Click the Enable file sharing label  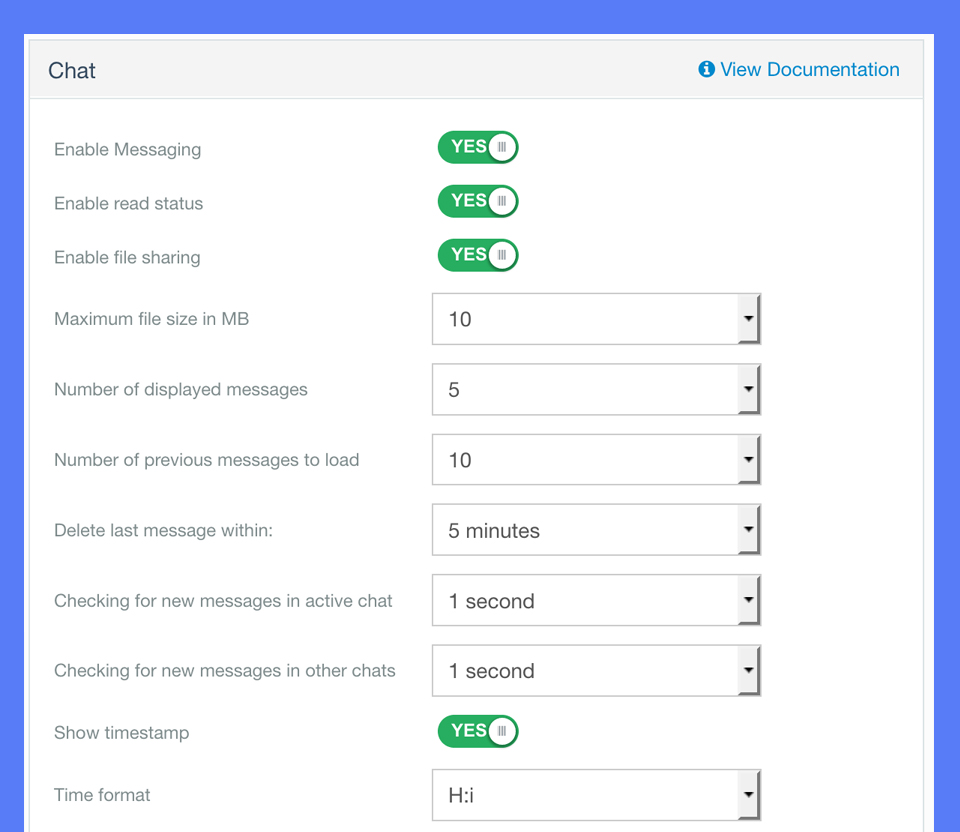click(x=127, y=257)
